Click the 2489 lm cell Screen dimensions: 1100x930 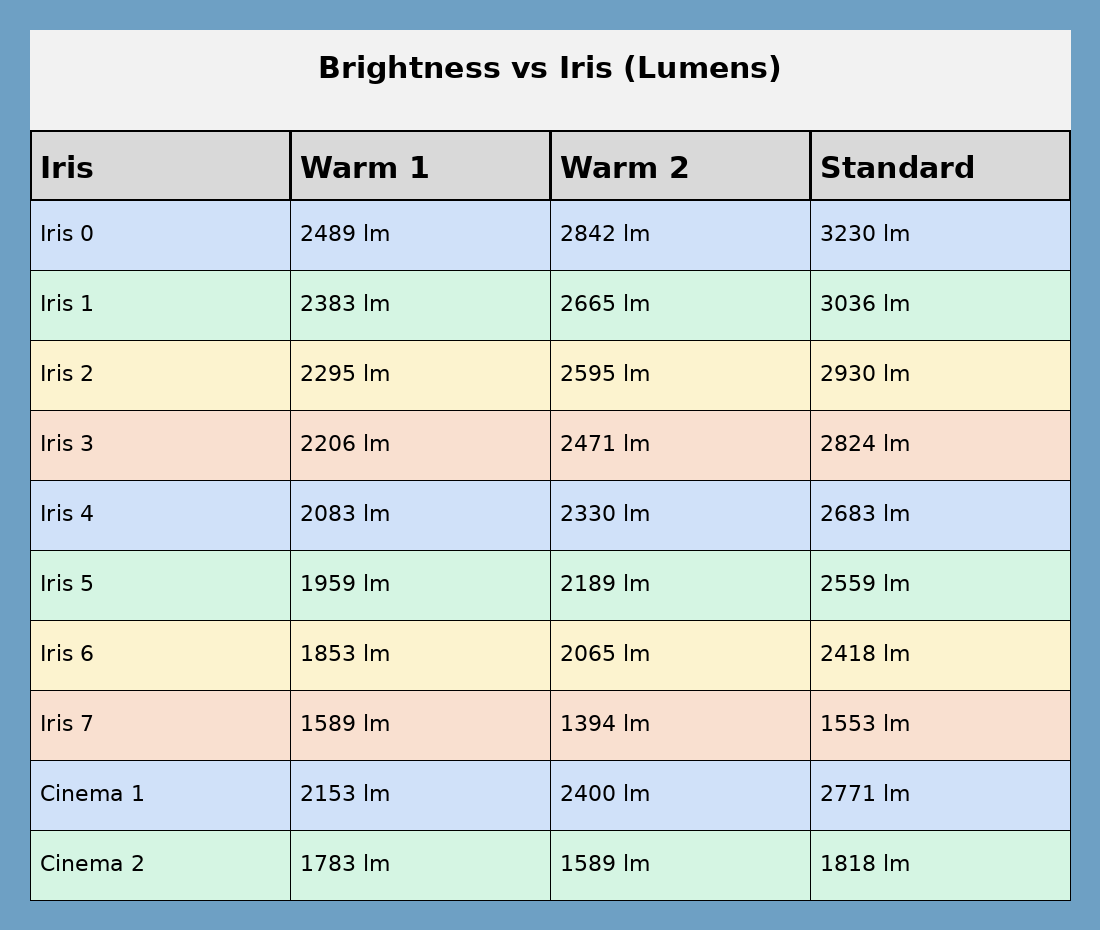[345, 234]
